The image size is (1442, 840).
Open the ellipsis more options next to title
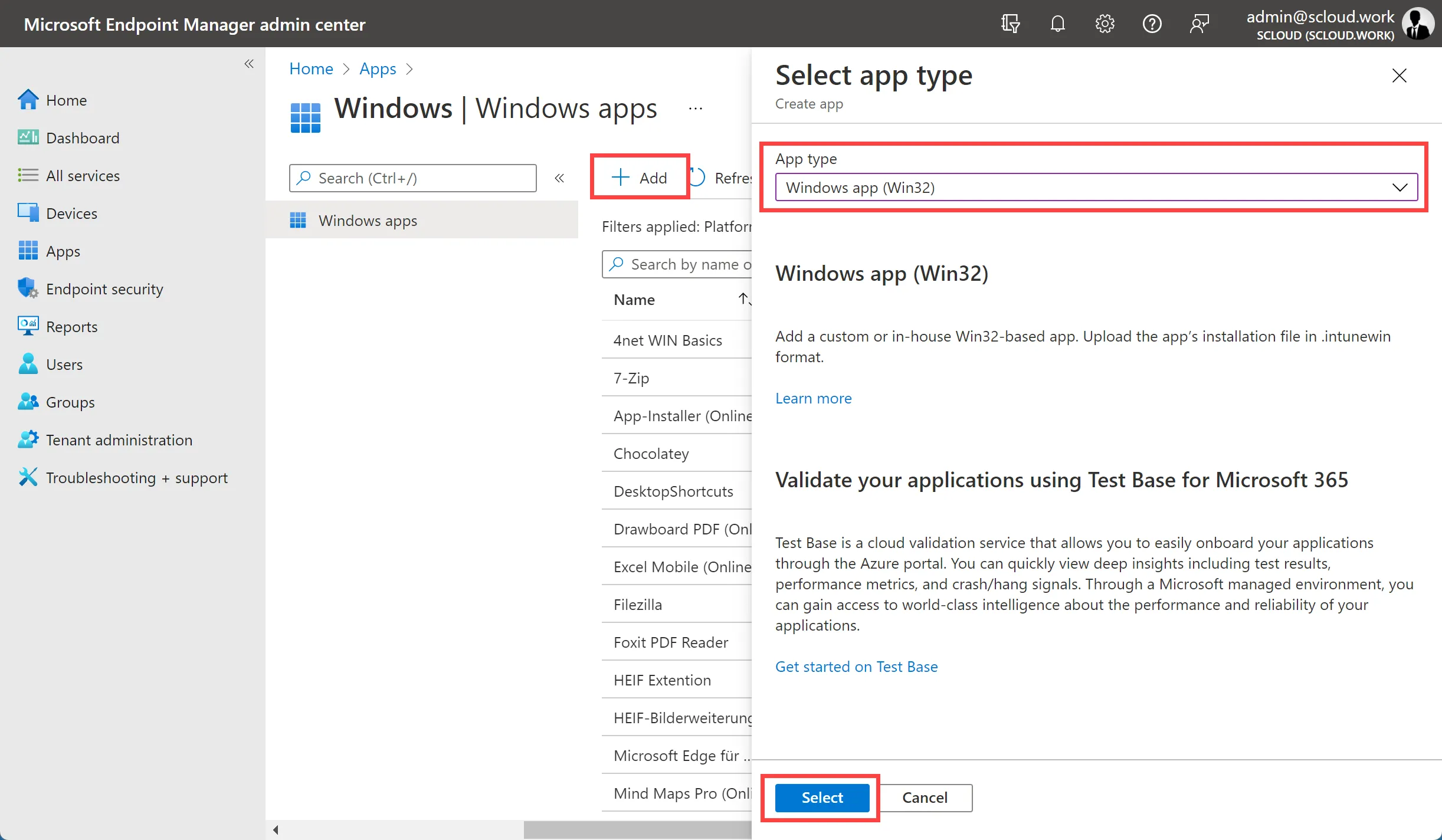click(x=695, y=109)
